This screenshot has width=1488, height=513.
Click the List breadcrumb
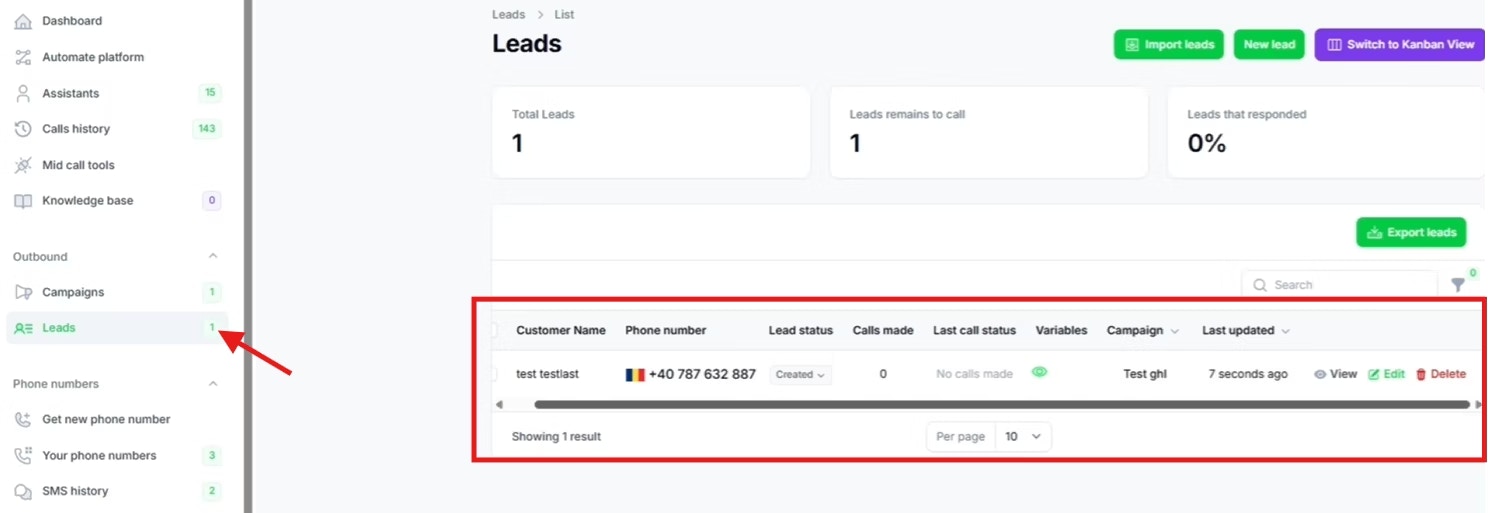(564, 15)
